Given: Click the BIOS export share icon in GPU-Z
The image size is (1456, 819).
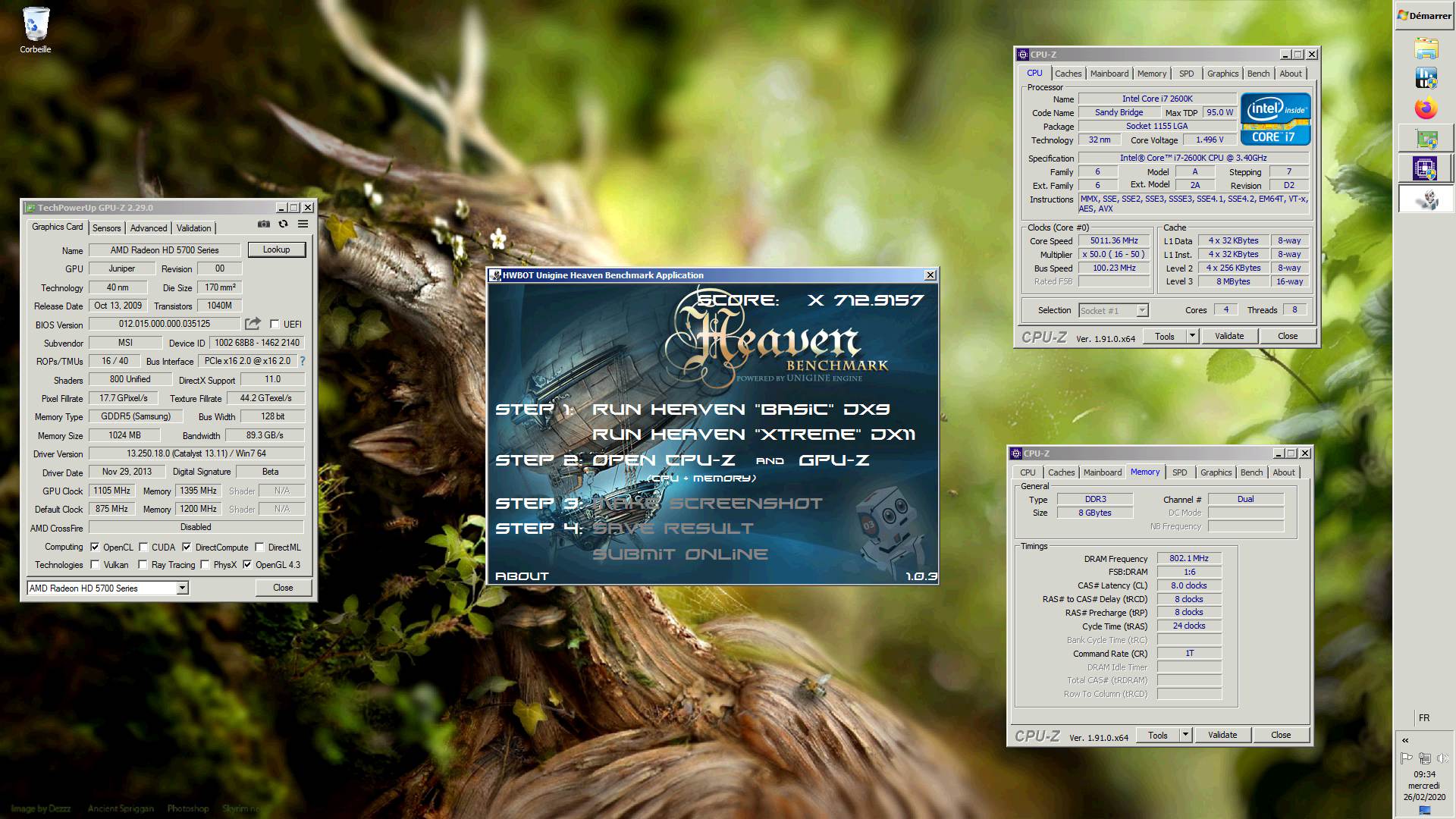Looking at the screenshot, I should [253, 324].
